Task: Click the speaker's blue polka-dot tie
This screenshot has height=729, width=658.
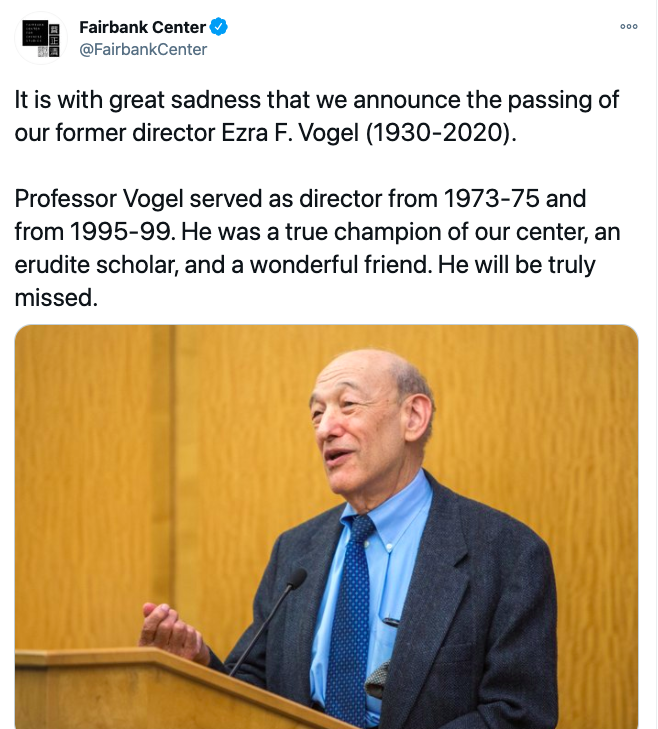Action: tap(350, 618)
